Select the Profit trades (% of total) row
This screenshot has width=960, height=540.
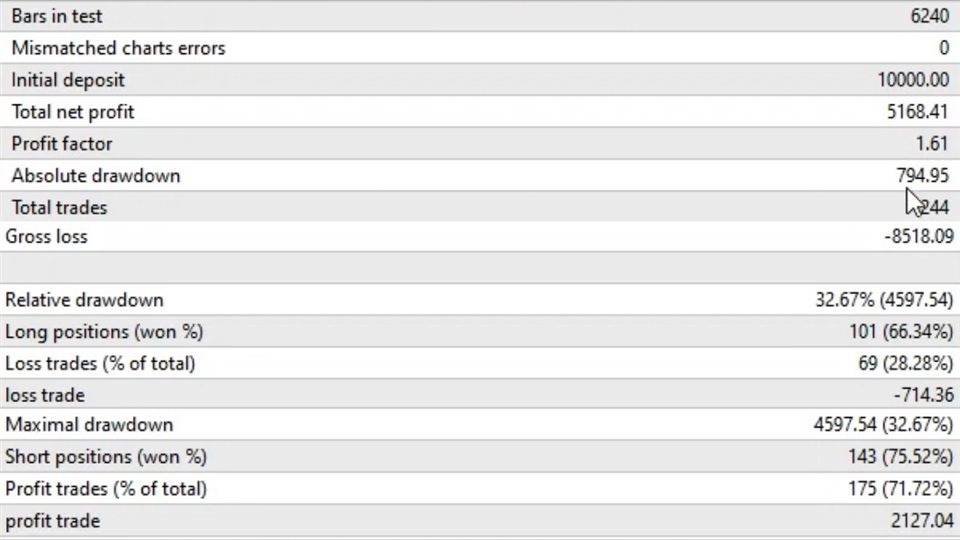tap(480, 489)
